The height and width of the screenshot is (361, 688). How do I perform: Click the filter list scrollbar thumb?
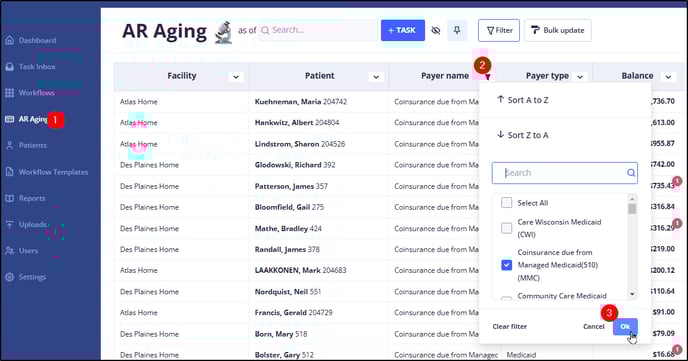pyautogui.click(x=632, y=209)
